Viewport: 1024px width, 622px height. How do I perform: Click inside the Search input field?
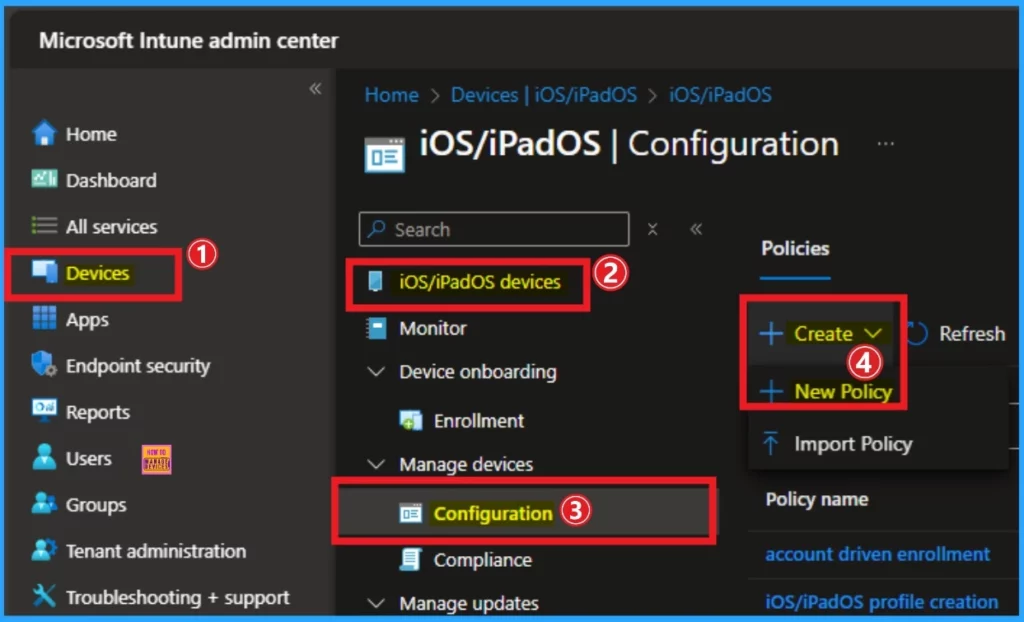click(494, 229)
